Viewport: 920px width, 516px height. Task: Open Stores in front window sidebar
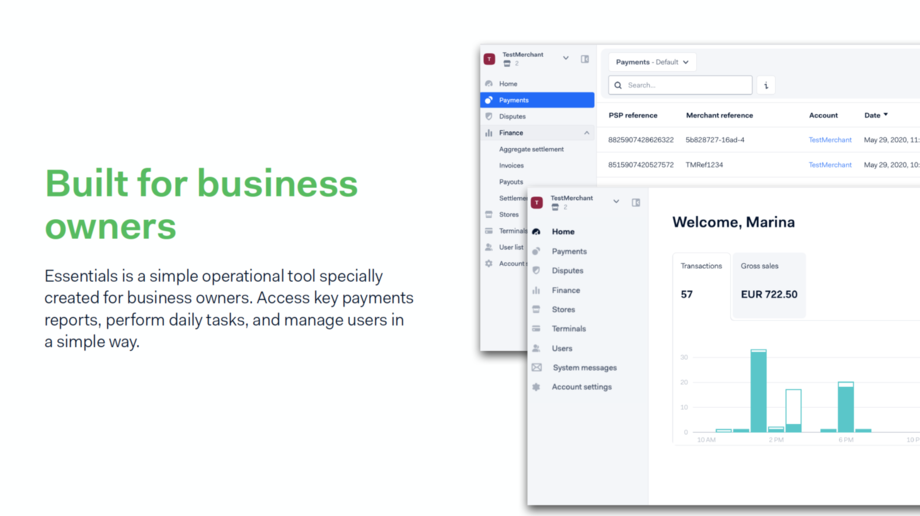point(563,309)
